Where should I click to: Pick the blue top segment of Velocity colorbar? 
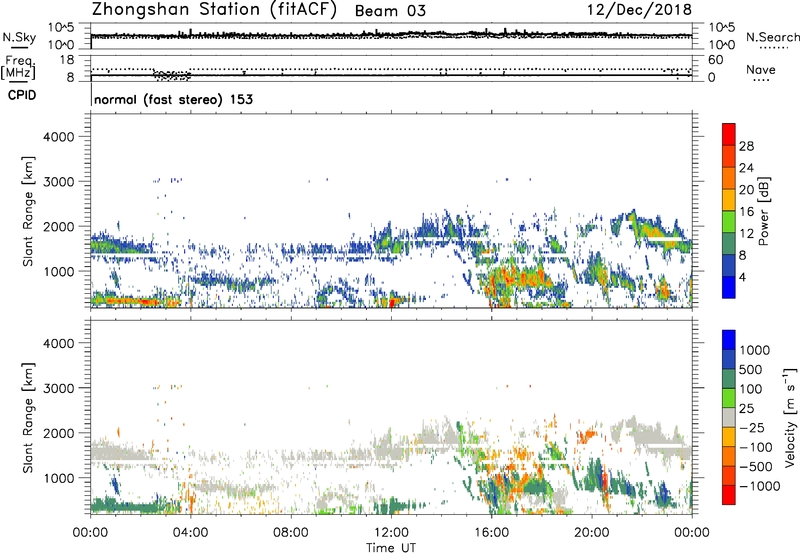pos(729,340)
